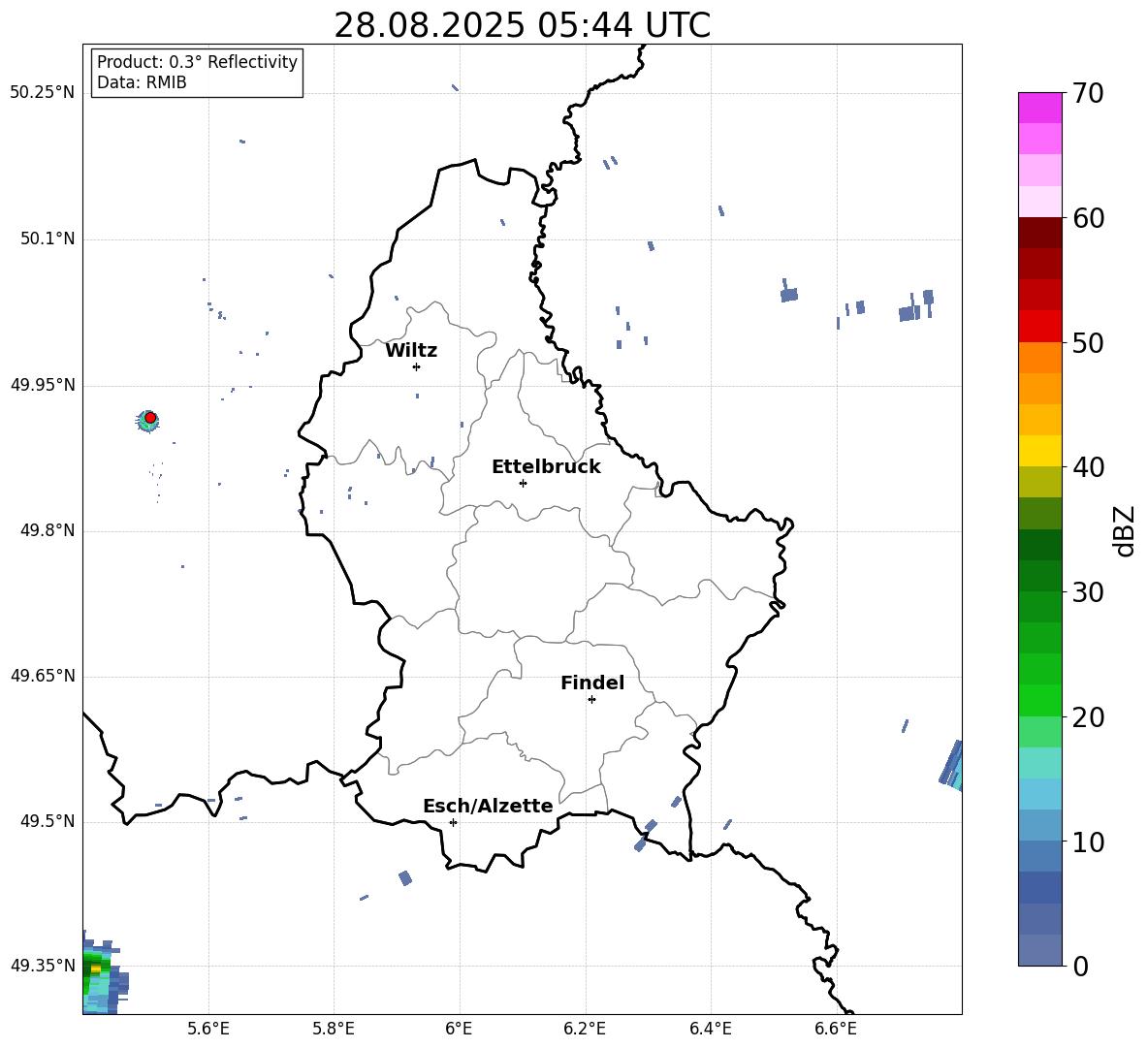The image size is (1148, 1048).
Task: Select the magenta 70 dBZ colorbar segment
Action: click(x=1039, y=108)
